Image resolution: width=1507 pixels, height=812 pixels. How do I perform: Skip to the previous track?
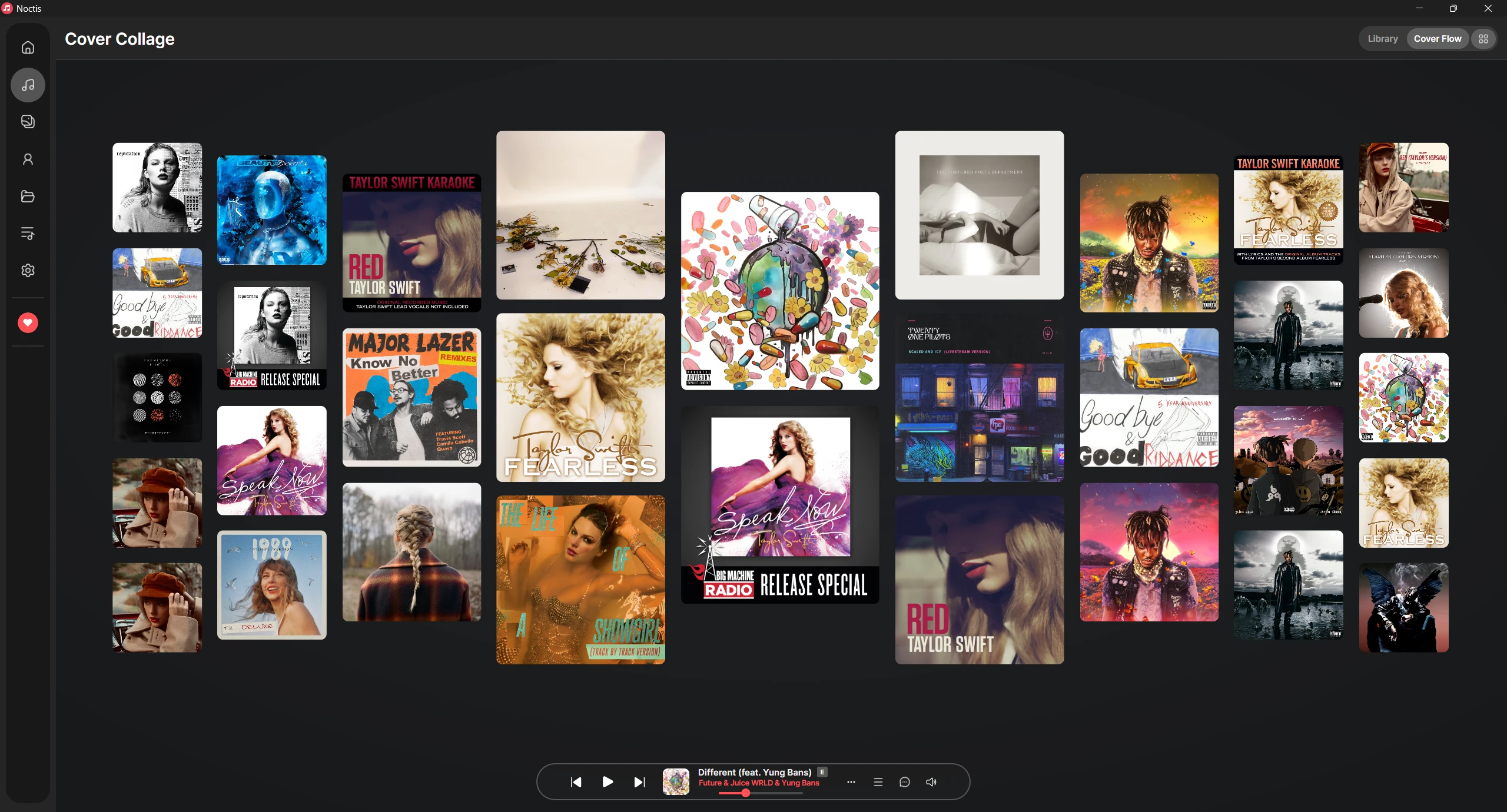point(576,782)
